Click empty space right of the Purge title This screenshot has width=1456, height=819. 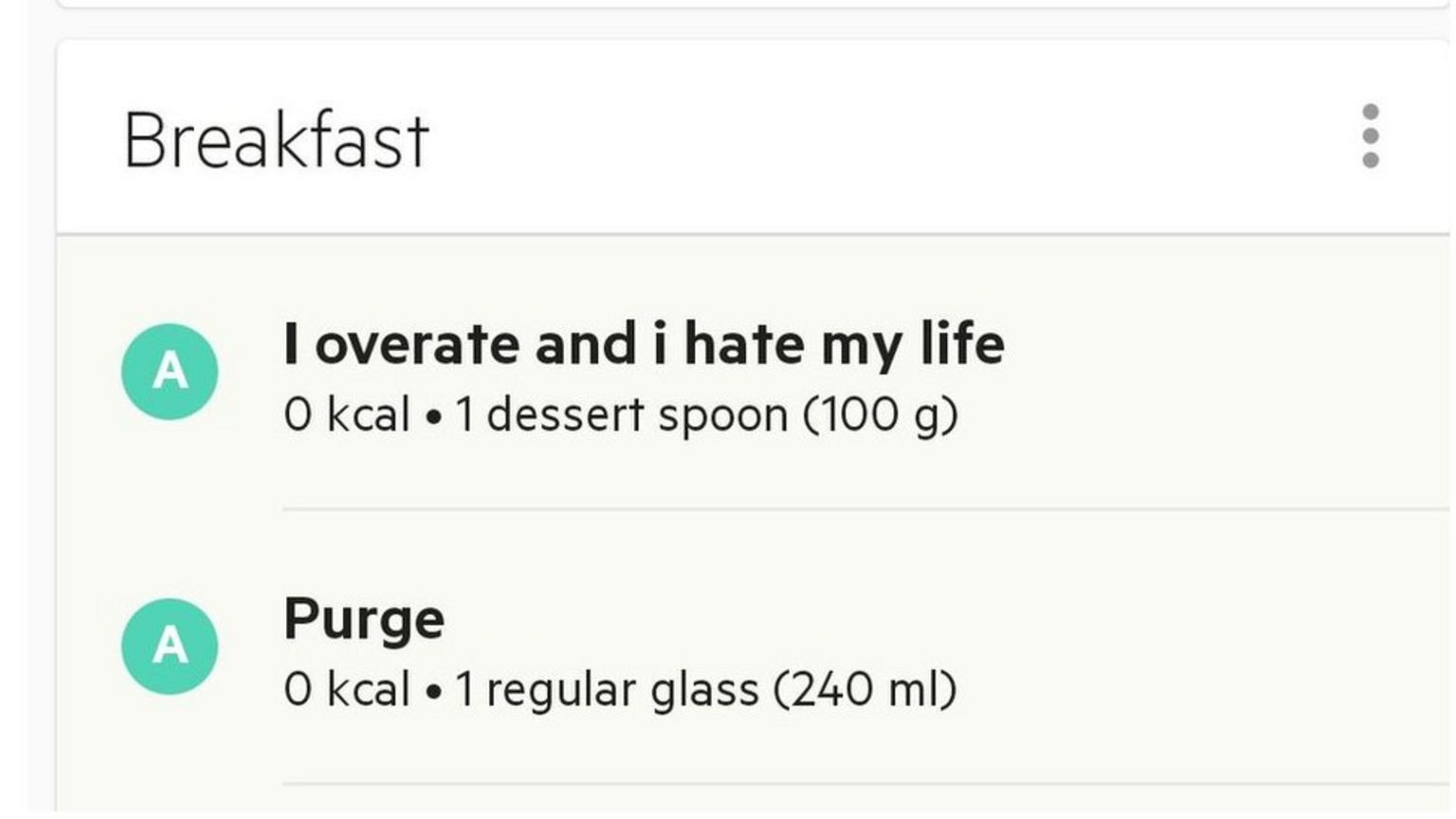[x=948, y=620]
